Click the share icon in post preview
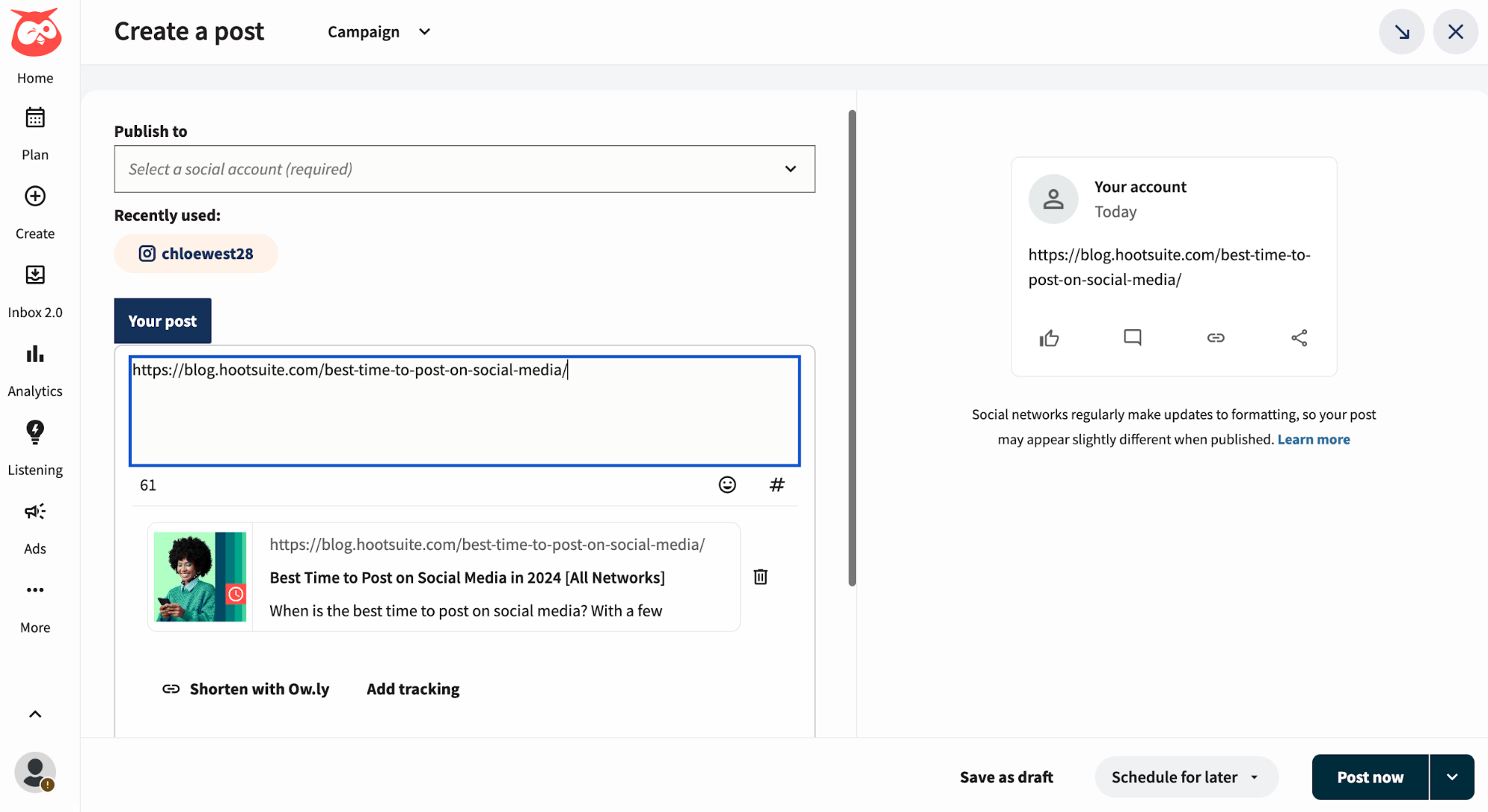Image resolution: width=1488 pixels, height=812 pixels. coord(1300,337)
